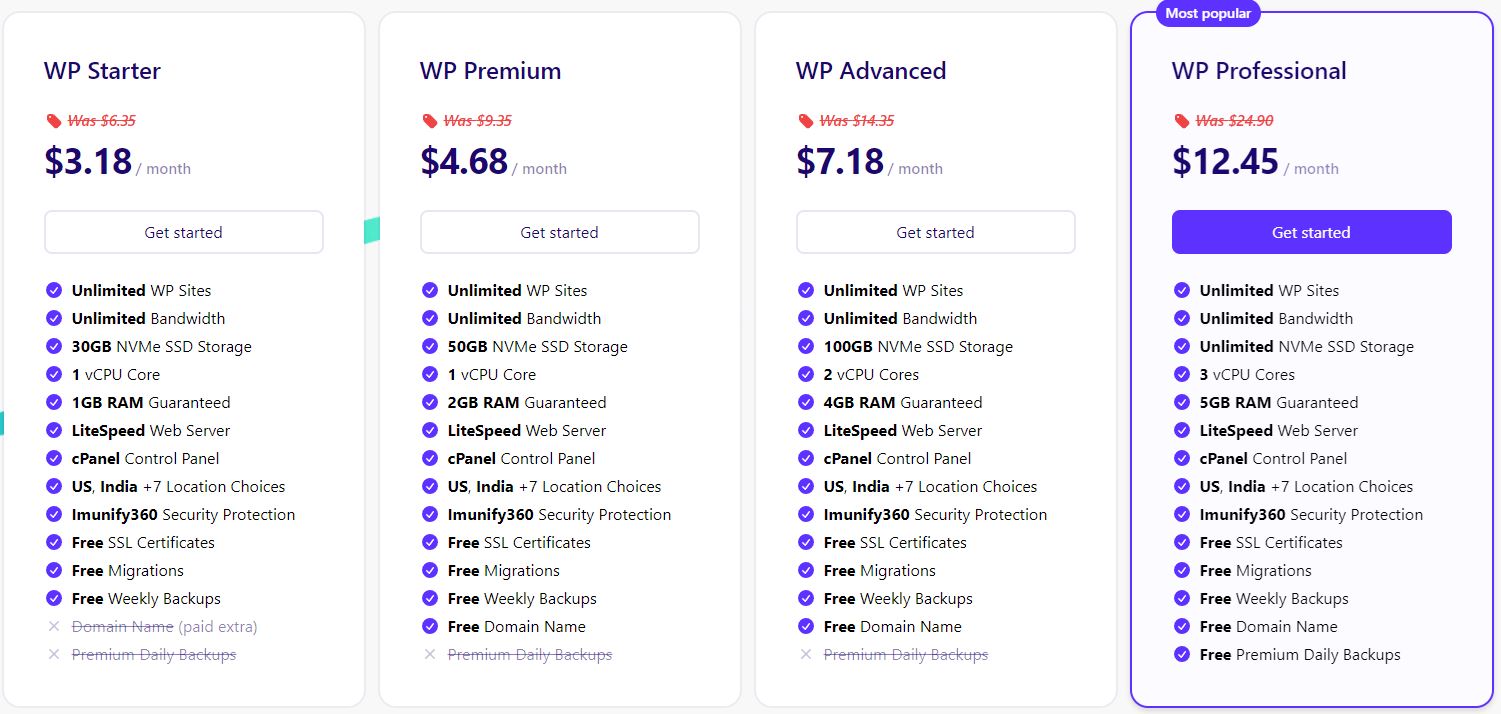Click checkmark icon beside 30GB NVMe SSD Storage
This screenshot has height=714, width=1501.
(54, 346)
